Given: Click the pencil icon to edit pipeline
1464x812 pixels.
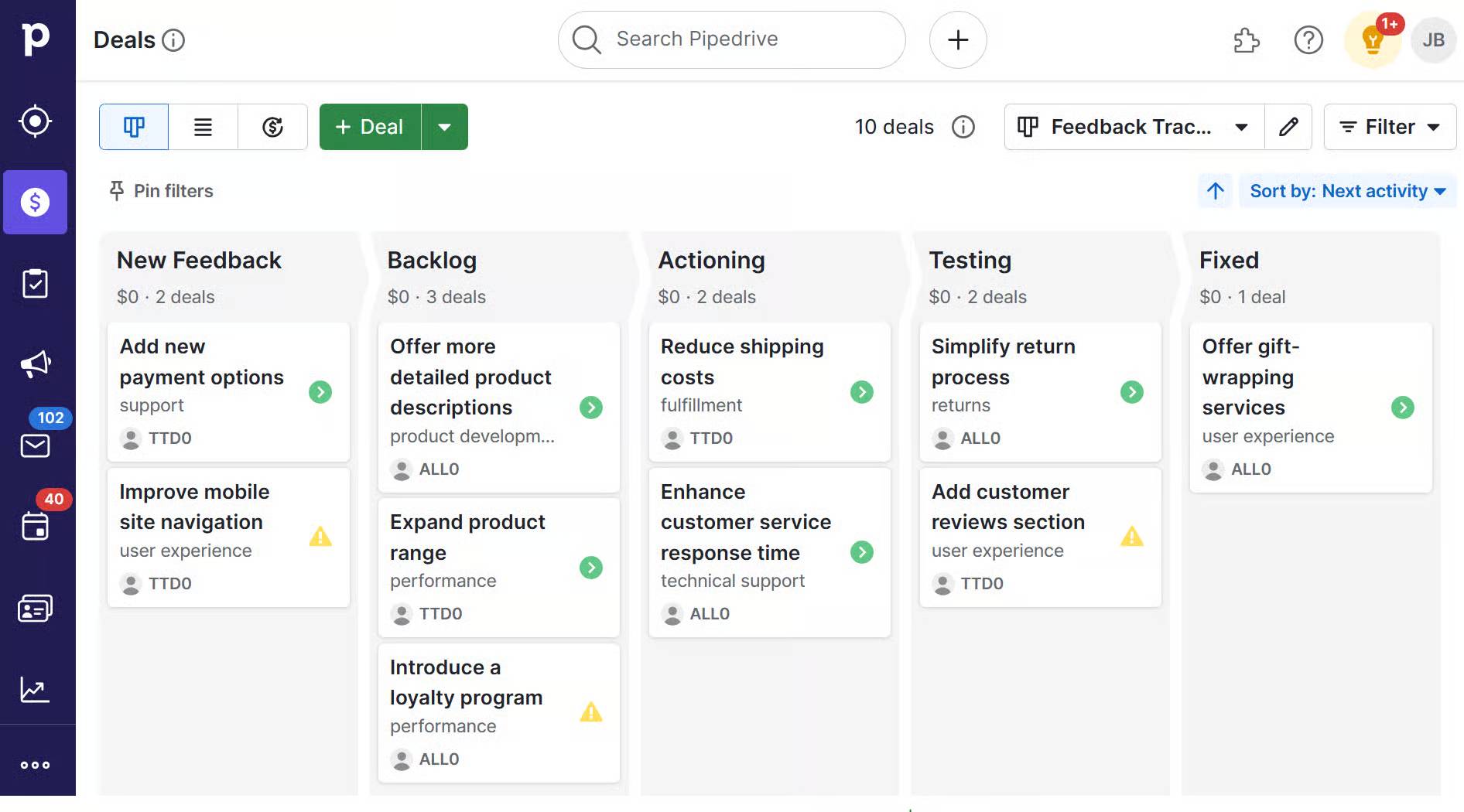Looking at the screenshot, I should [1288, 127].
